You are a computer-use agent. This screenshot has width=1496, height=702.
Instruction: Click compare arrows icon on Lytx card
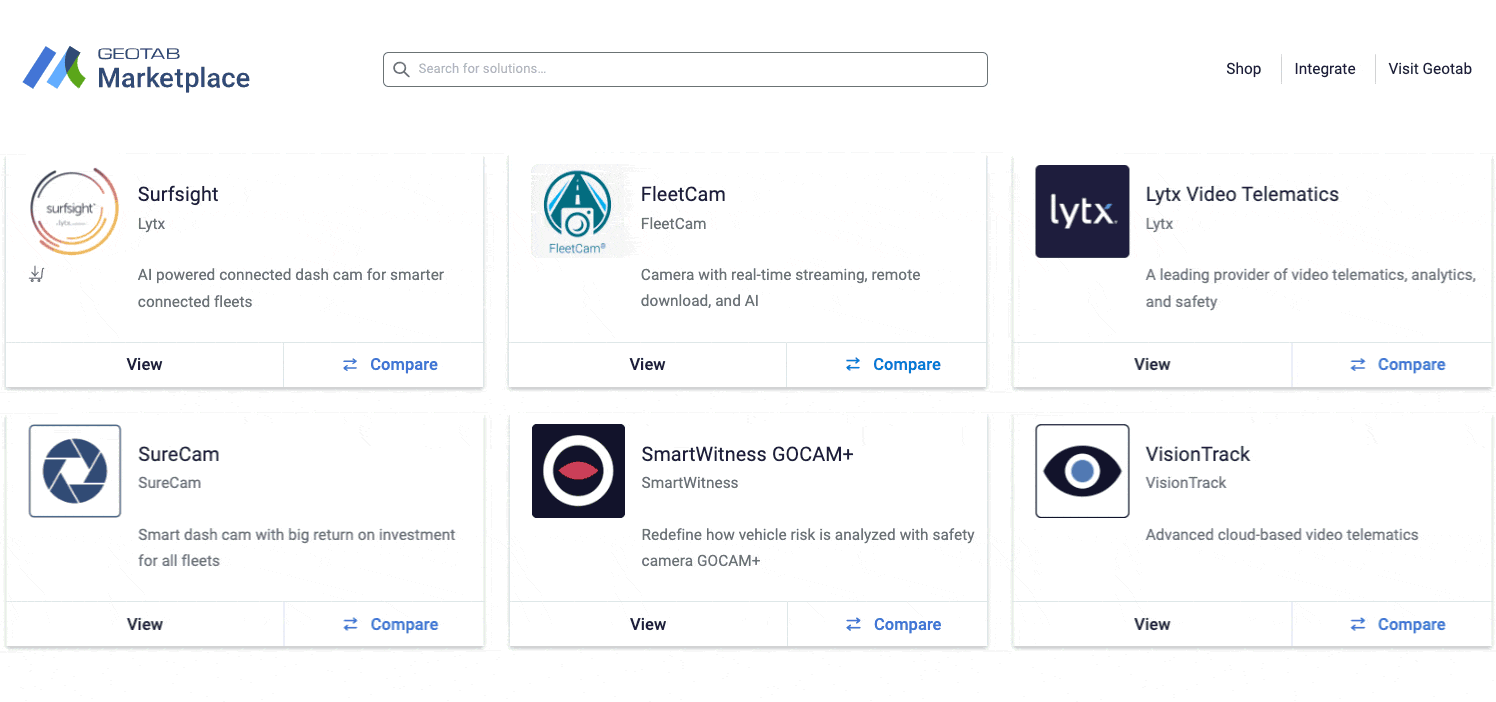click(1358, 365)
